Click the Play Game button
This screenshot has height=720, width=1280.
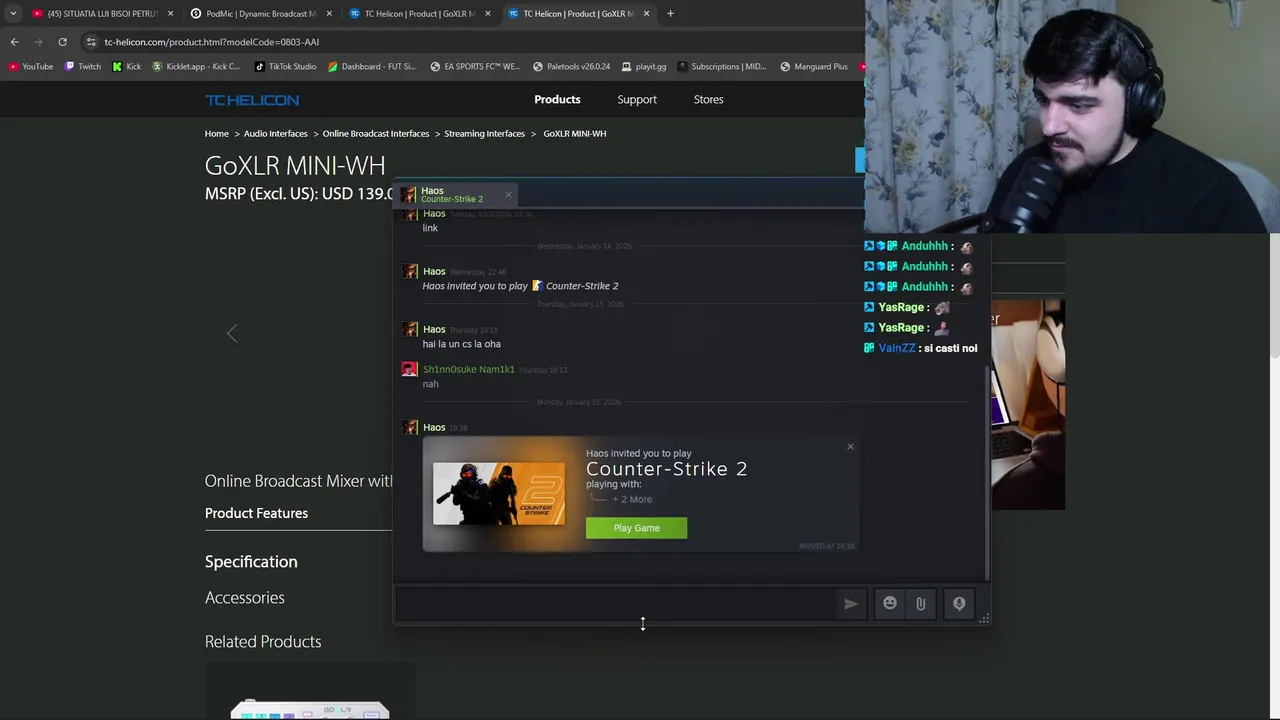(x=637, y=528)
